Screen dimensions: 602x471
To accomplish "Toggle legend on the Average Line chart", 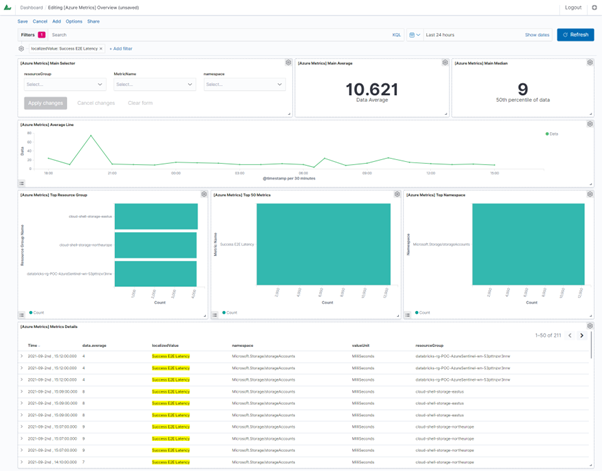I will [x=22, y=183].
